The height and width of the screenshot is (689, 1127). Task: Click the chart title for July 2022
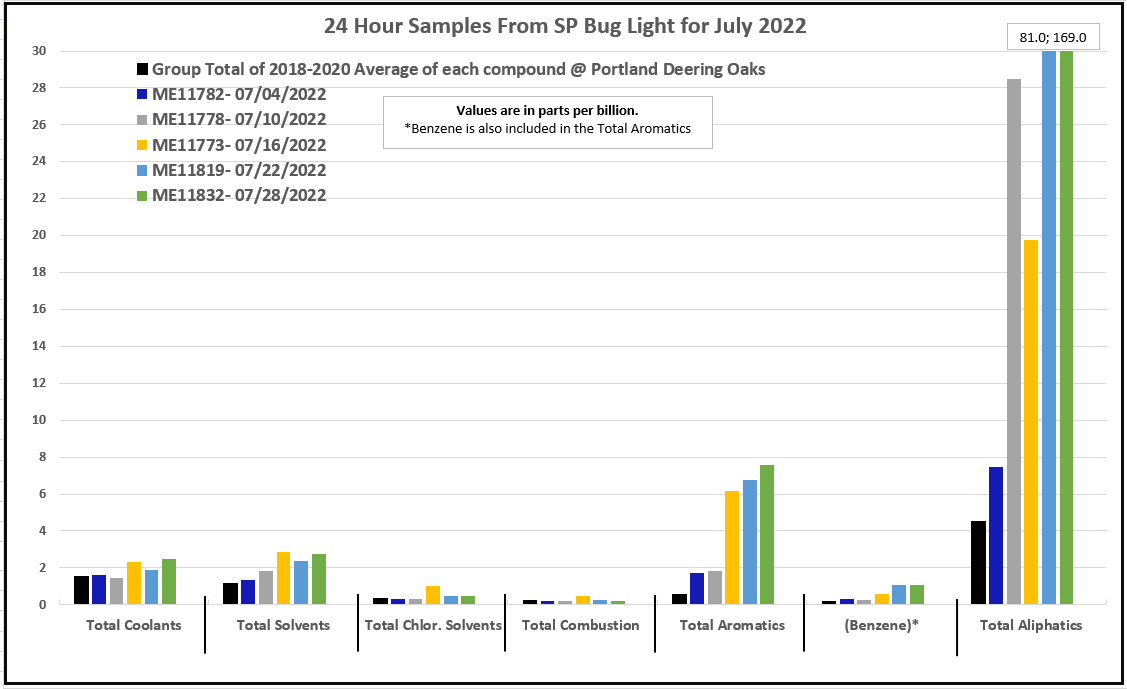pos(564,26)
